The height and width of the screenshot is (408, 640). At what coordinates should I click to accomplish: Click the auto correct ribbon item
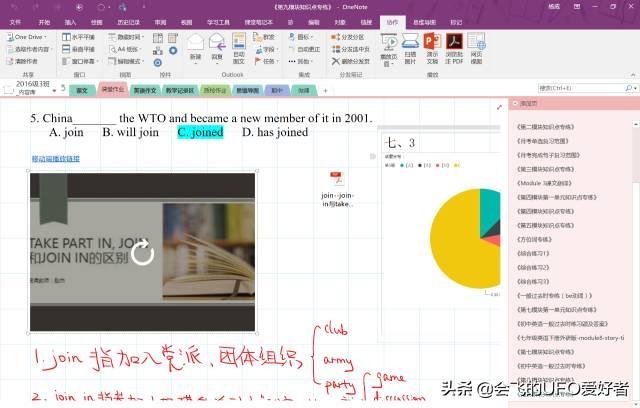304,49
